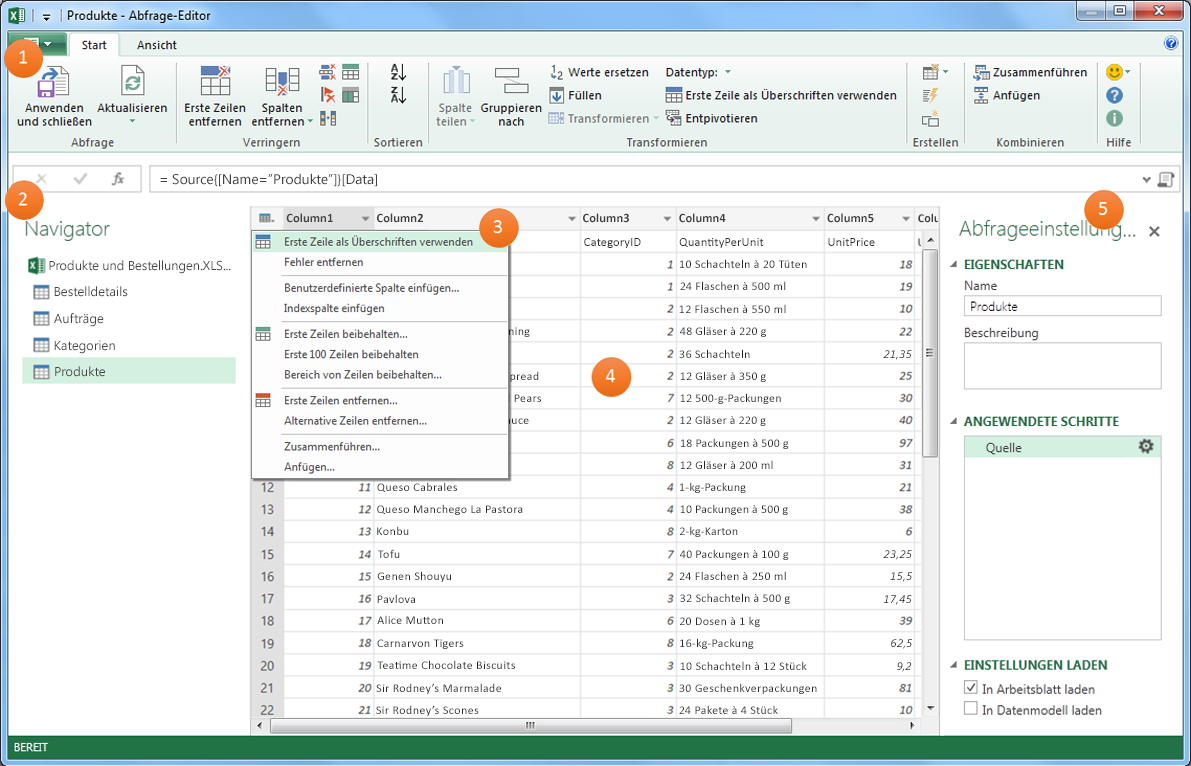
Task: Switch to the Start ribbon tab
Action: point(94,45)
